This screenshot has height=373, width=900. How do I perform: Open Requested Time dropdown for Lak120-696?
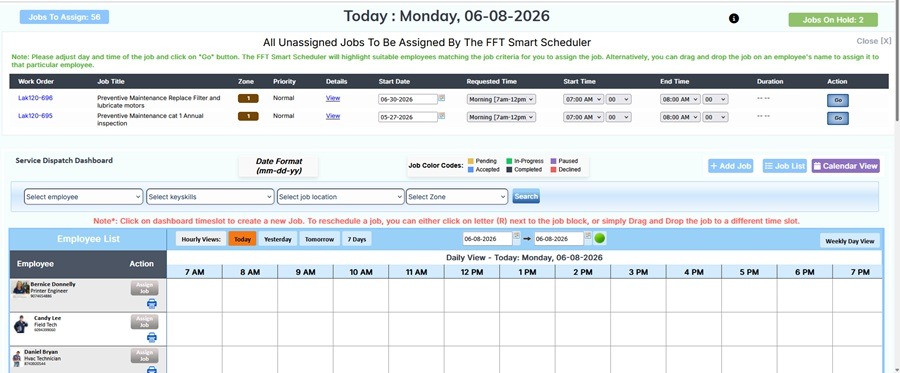[501, 99]
